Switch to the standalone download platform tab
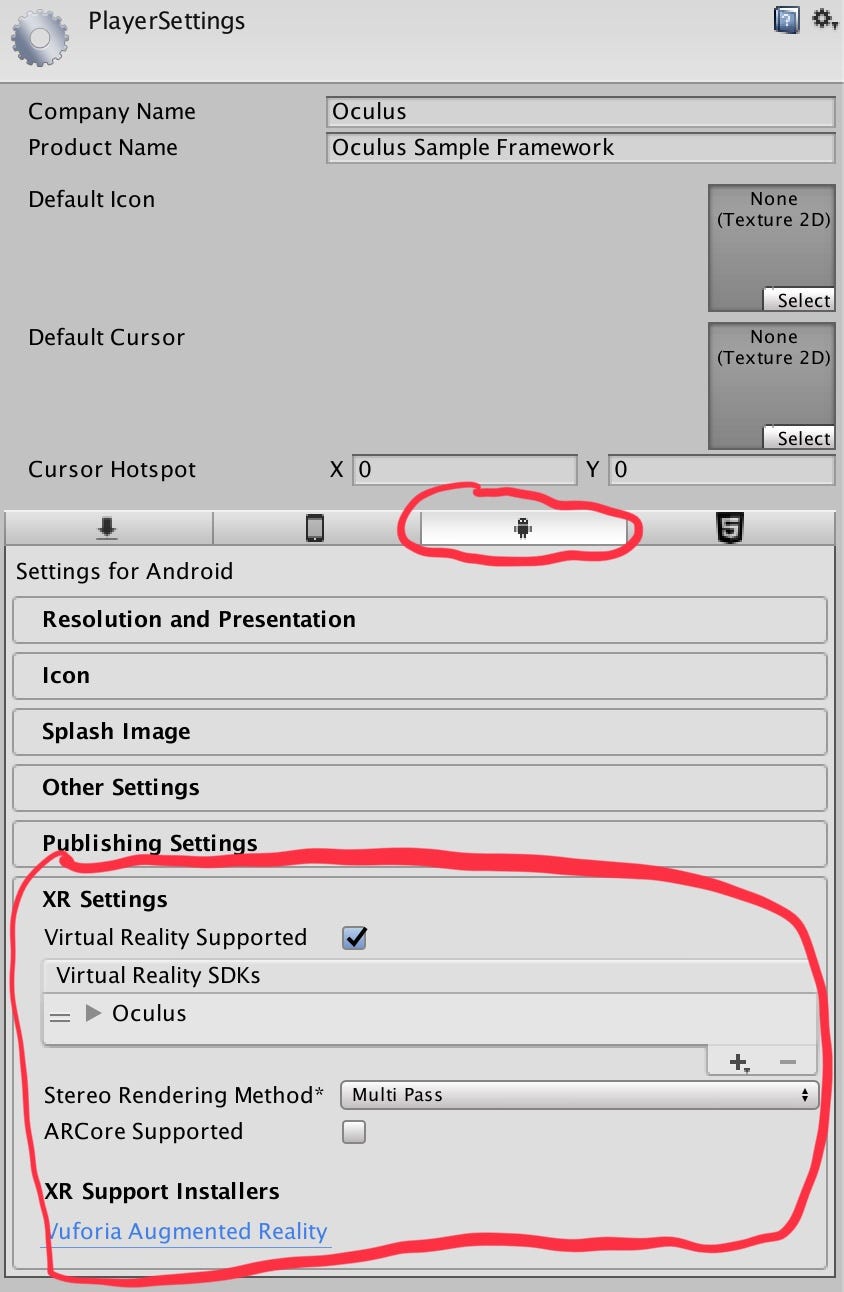Screen dimensions: 844x1292 [108, 528]
